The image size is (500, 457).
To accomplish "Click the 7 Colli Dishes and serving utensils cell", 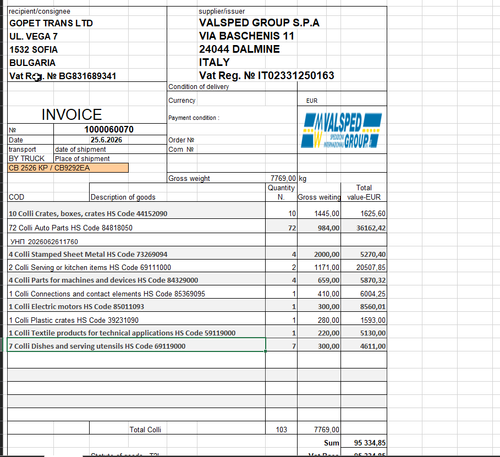I will 136,346.
